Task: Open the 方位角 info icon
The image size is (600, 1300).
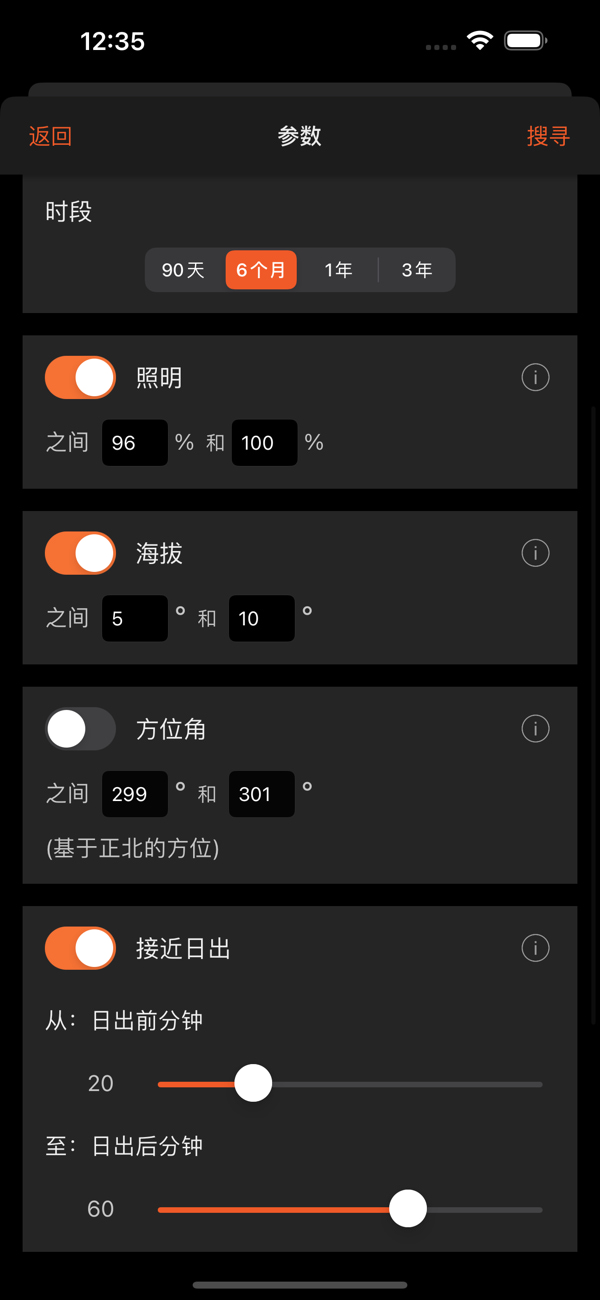Action: (535, 729)
